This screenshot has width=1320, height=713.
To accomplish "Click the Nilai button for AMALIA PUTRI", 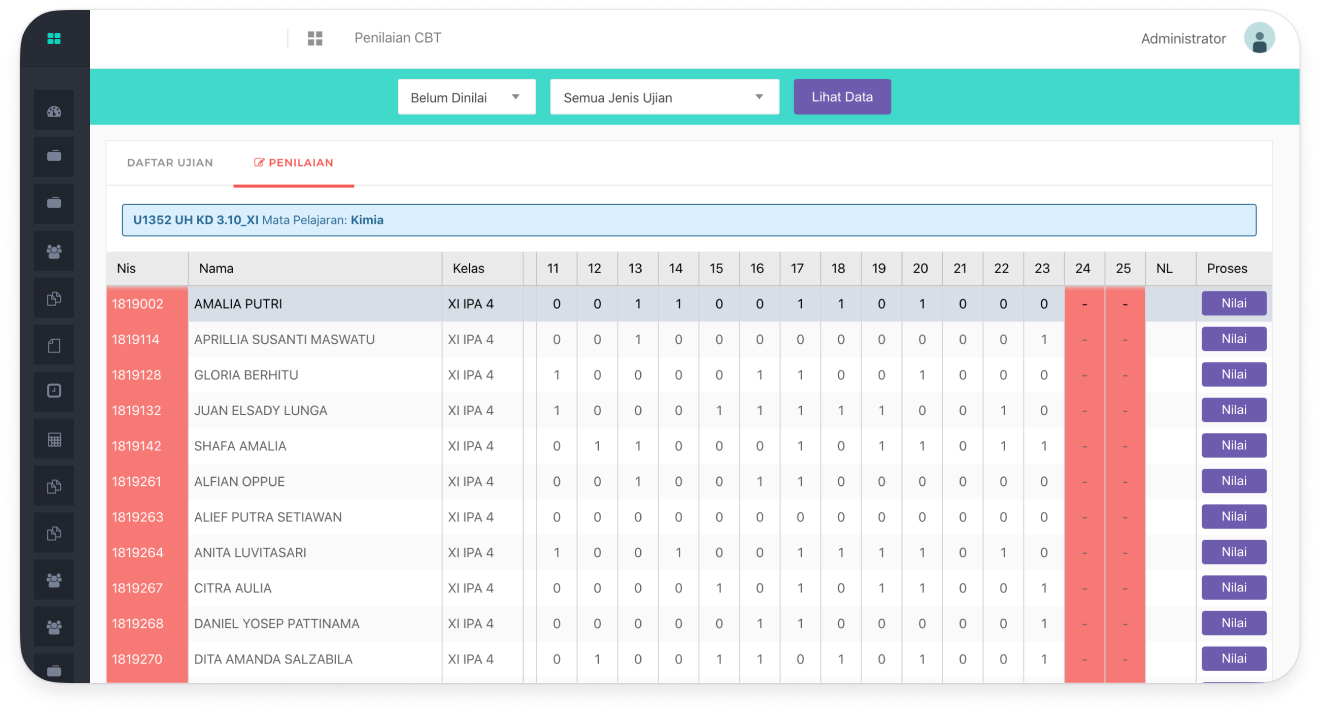I will click(x=1234, y=303).
